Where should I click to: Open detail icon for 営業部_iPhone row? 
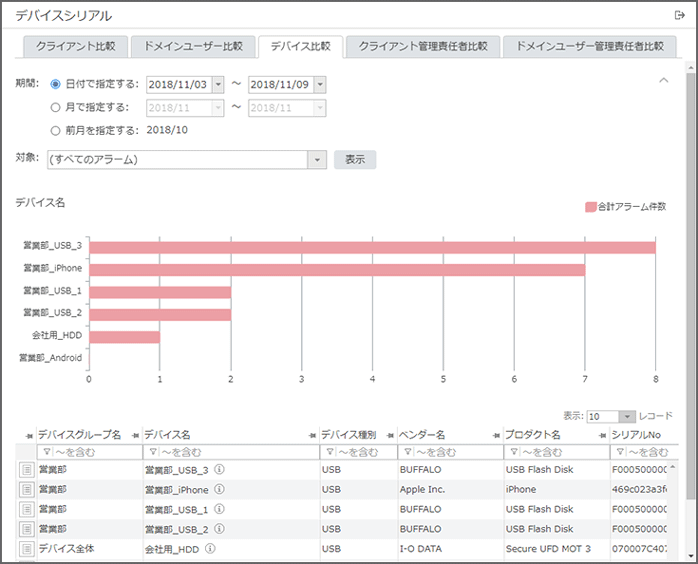(x=27, y=490)
